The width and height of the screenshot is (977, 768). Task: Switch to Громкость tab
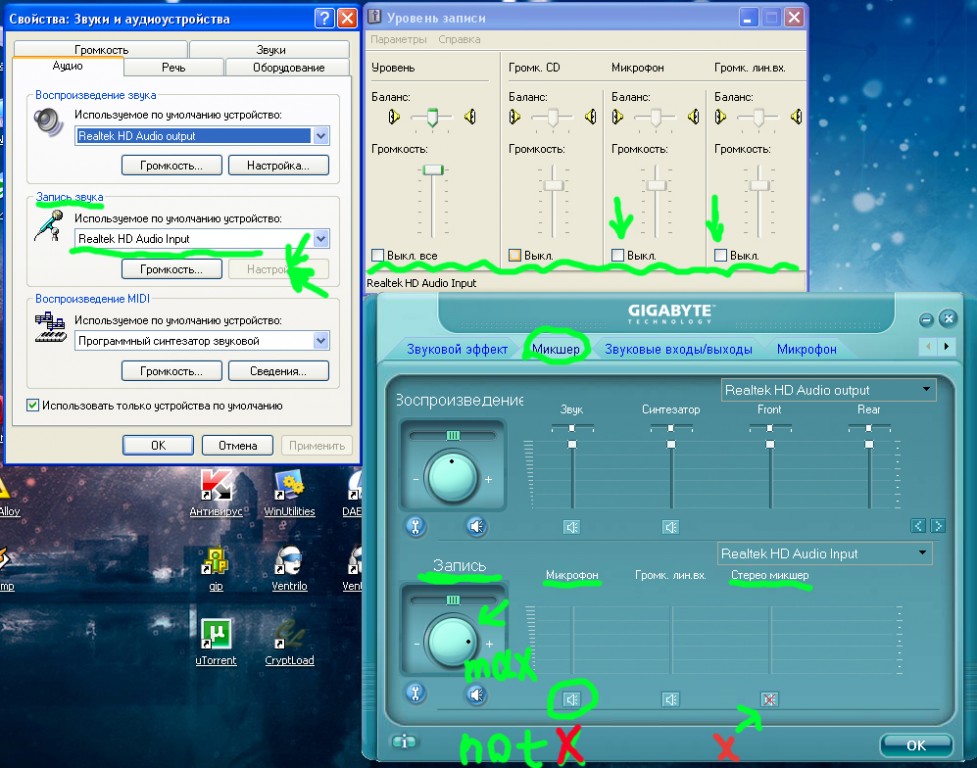101,49
